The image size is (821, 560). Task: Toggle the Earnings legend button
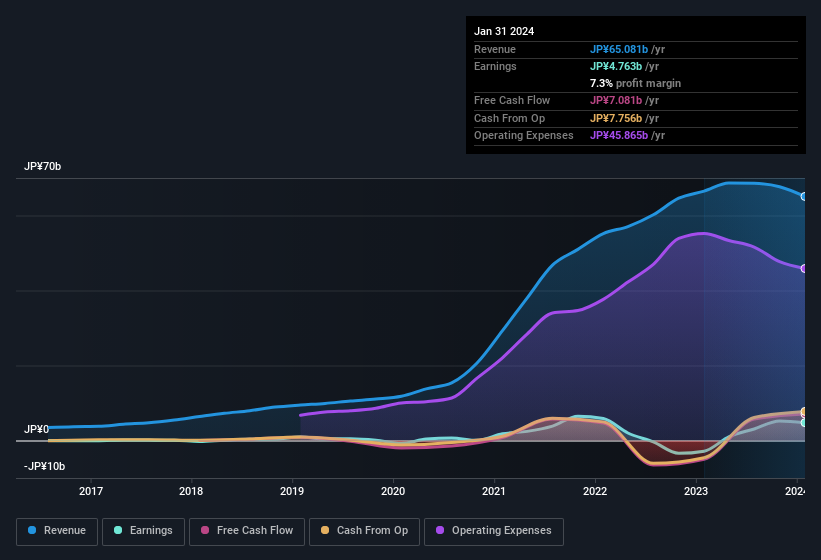point(143,532)
